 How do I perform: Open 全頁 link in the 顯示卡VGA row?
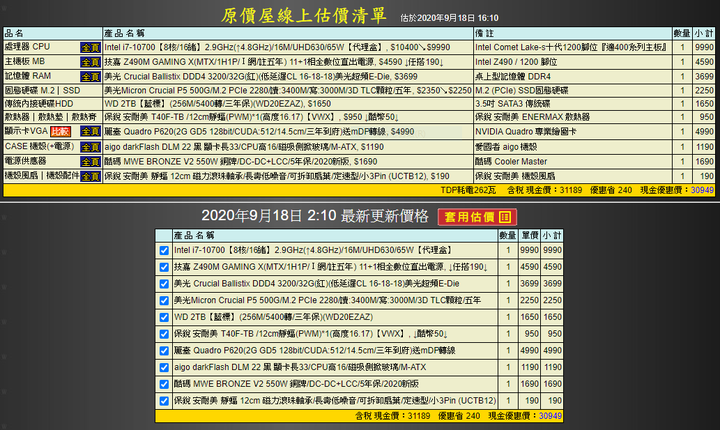pyautogui.click(x=90, y=131)
